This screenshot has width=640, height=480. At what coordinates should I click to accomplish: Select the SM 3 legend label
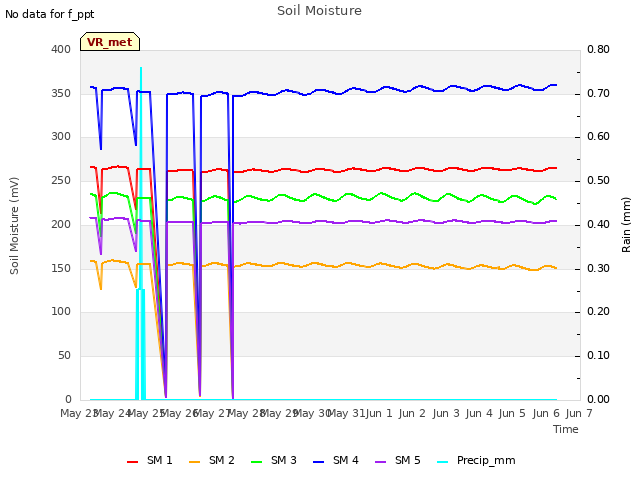(284, 460)
